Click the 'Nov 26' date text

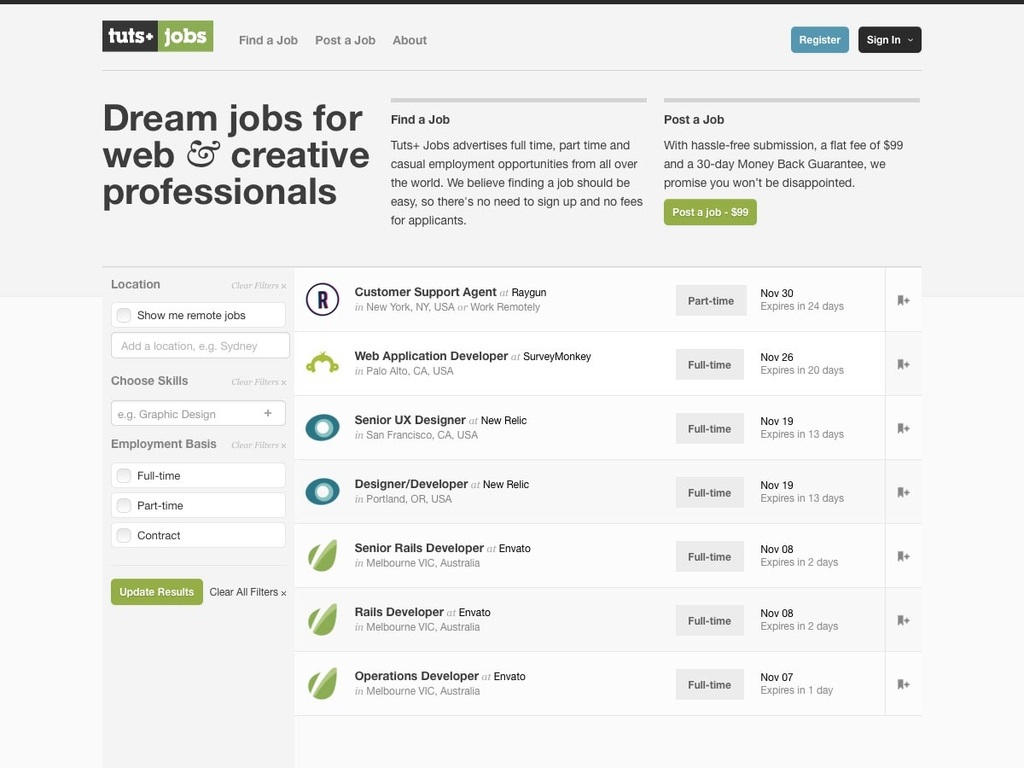point(776,357)
